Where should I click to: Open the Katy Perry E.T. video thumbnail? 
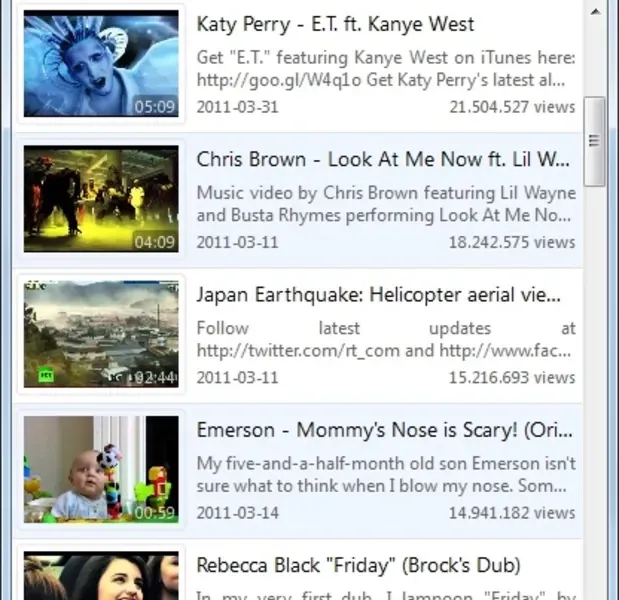tap(101, 64)
